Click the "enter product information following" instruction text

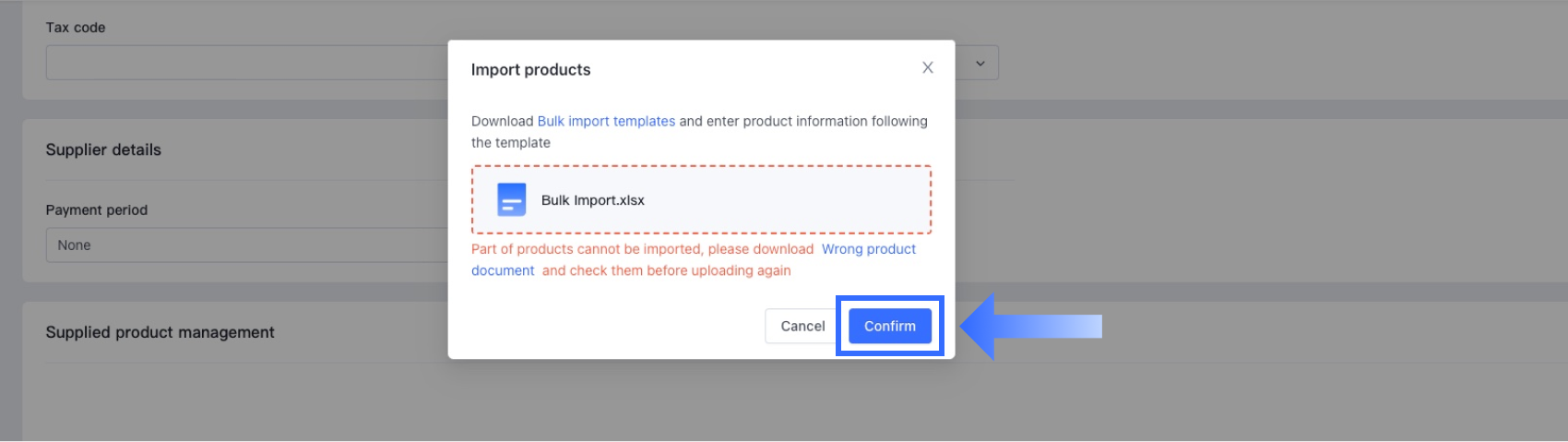click(802, 121)
